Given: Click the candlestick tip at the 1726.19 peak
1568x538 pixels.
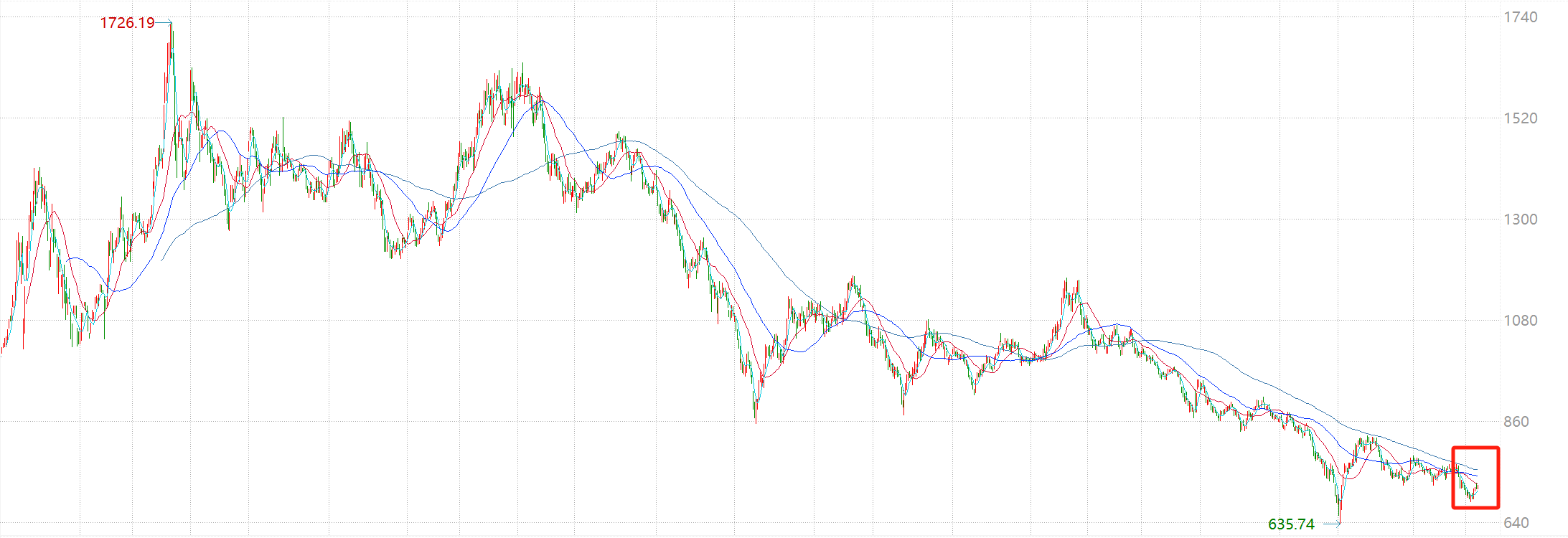Looking at the screenshot, I should click(x=171, y=24).
